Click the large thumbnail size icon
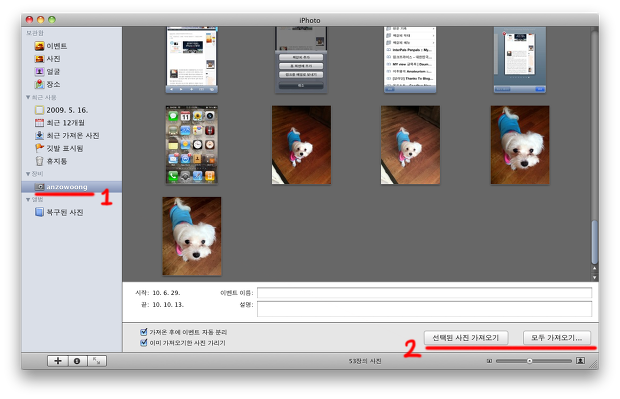The width and height of the screenshot is (620, 399). (580, 360)
